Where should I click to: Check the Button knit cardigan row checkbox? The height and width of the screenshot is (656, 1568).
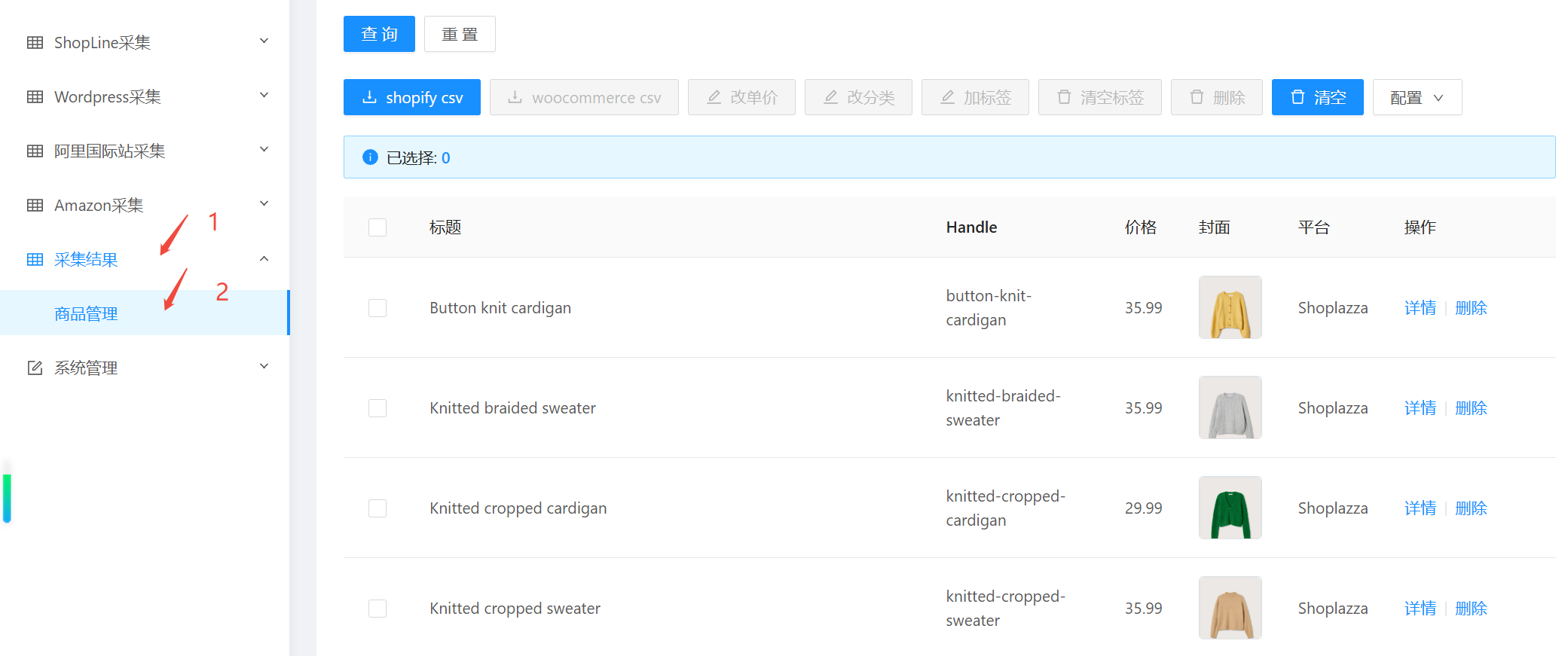[377, 308]
